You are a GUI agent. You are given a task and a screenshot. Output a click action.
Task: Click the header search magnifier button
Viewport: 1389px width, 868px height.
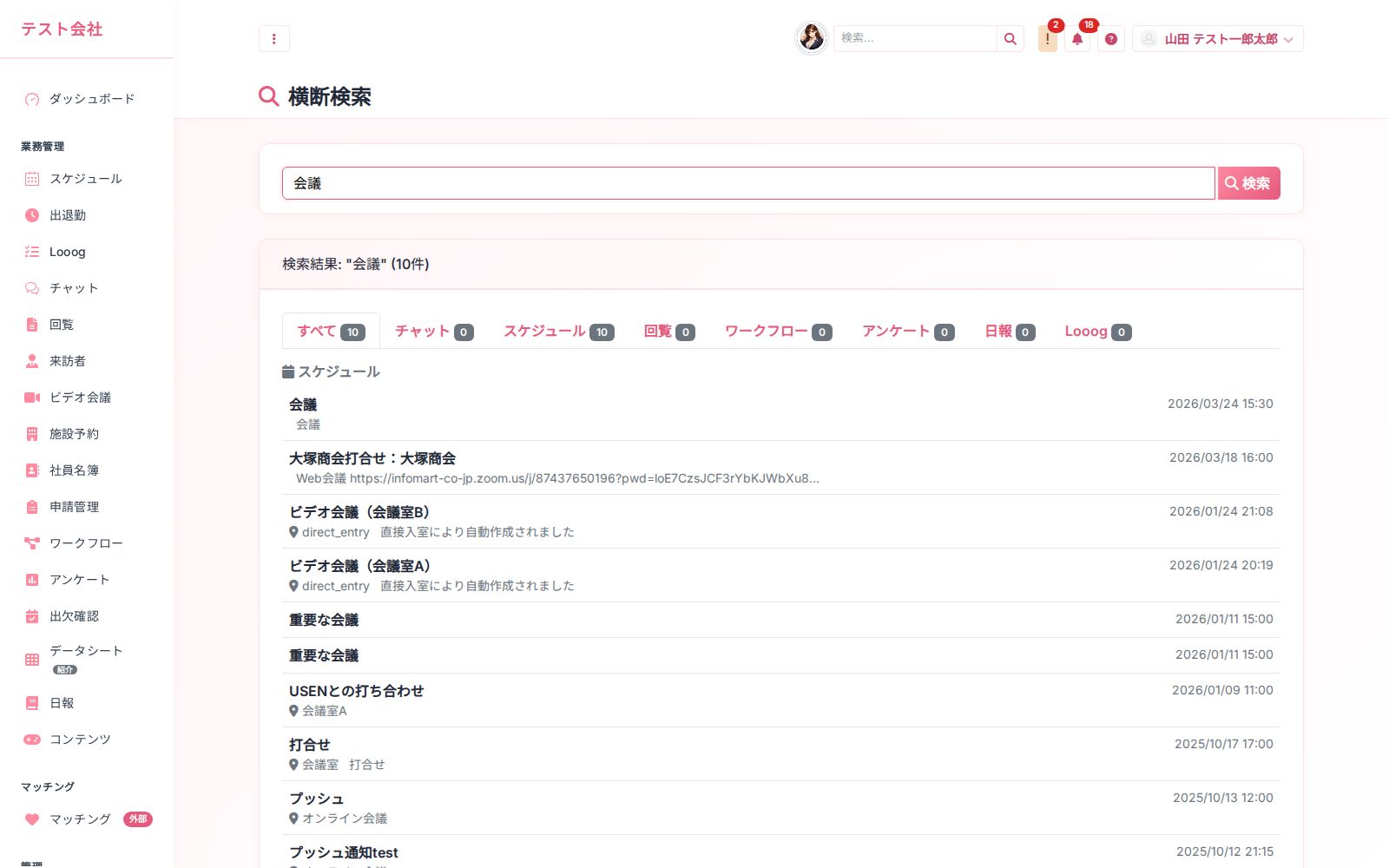[x=1010, y=38]
